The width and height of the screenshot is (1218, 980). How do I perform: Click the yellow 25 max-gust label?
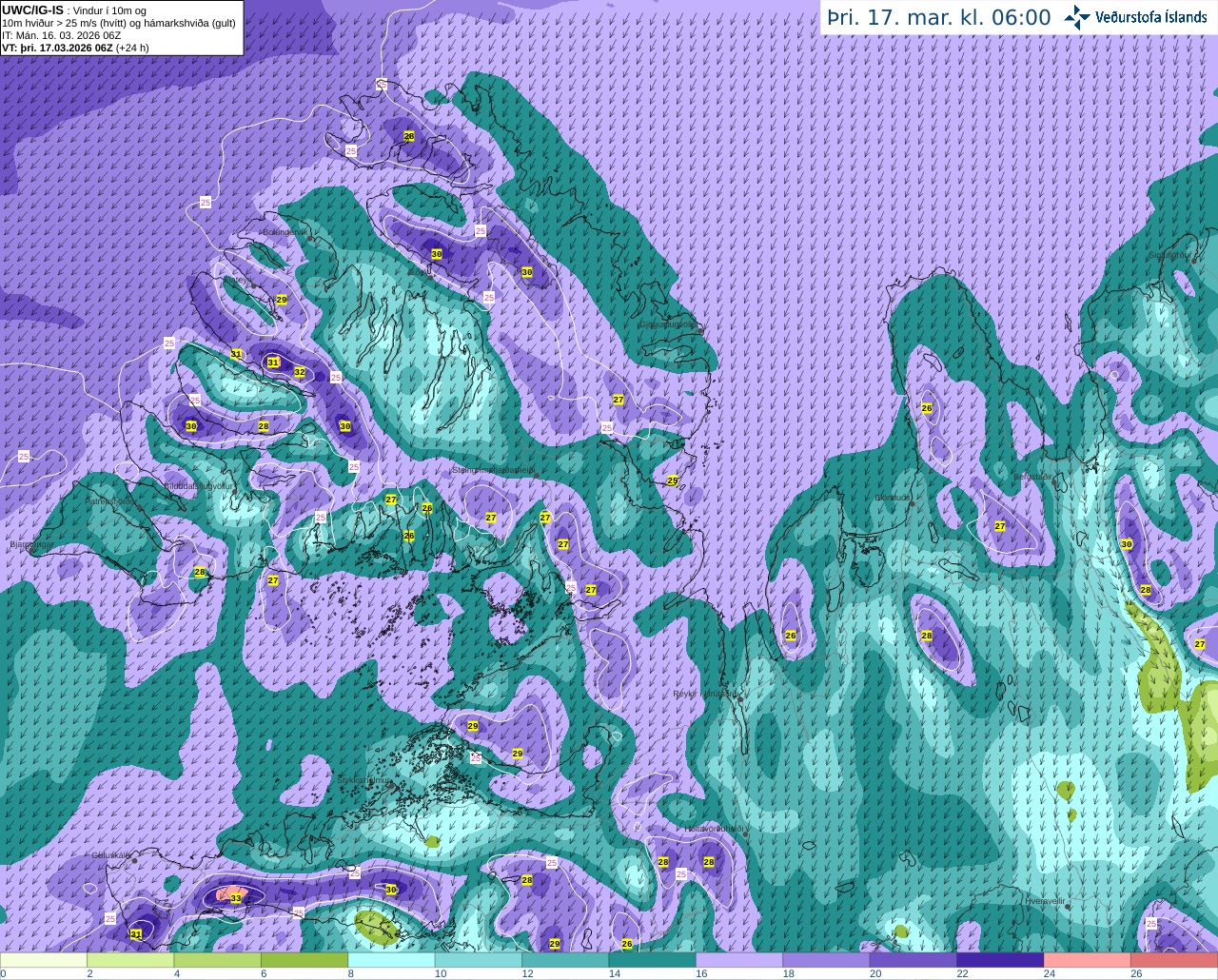point(672,480)
